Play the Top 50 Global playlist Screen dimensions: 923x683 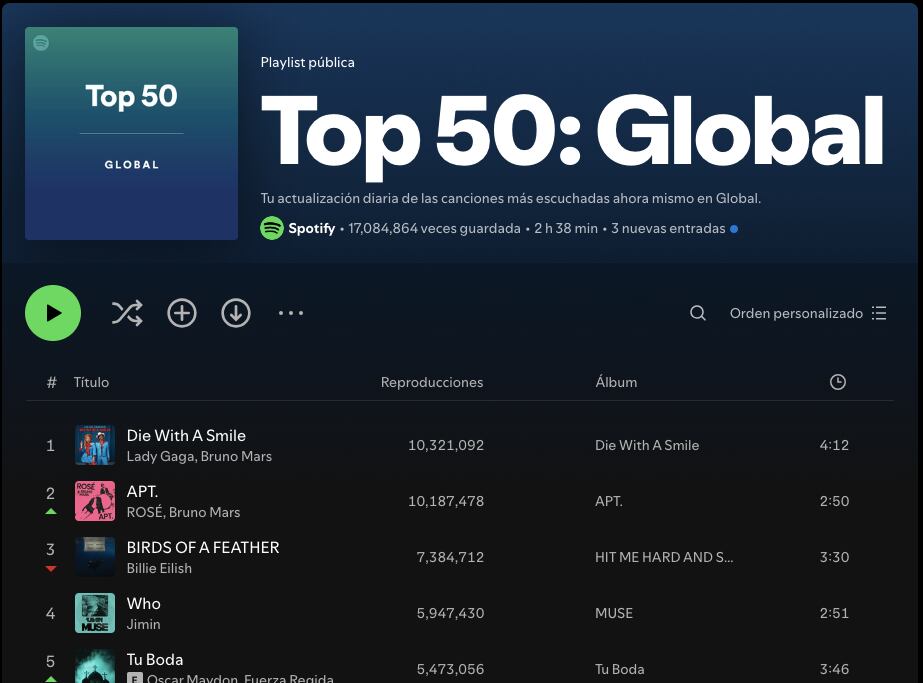coord(53,313)
